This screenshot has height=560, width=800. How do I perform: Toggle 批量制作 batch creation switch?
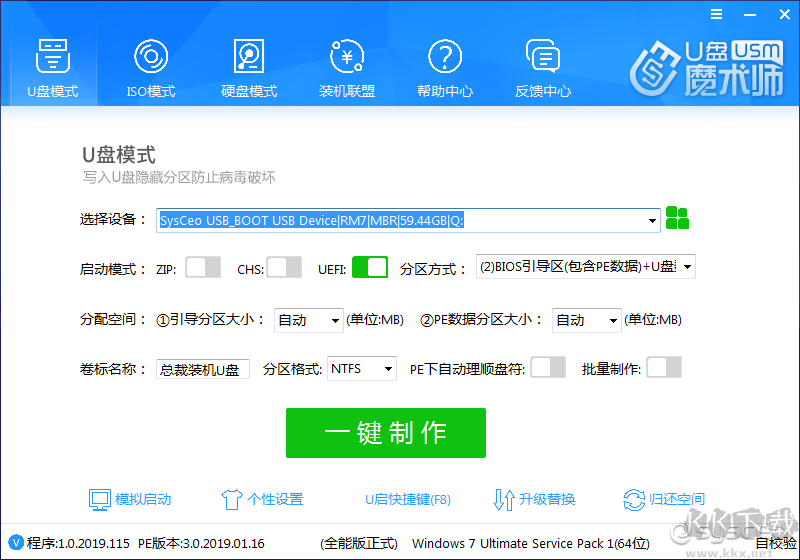[x=664, y=368]
